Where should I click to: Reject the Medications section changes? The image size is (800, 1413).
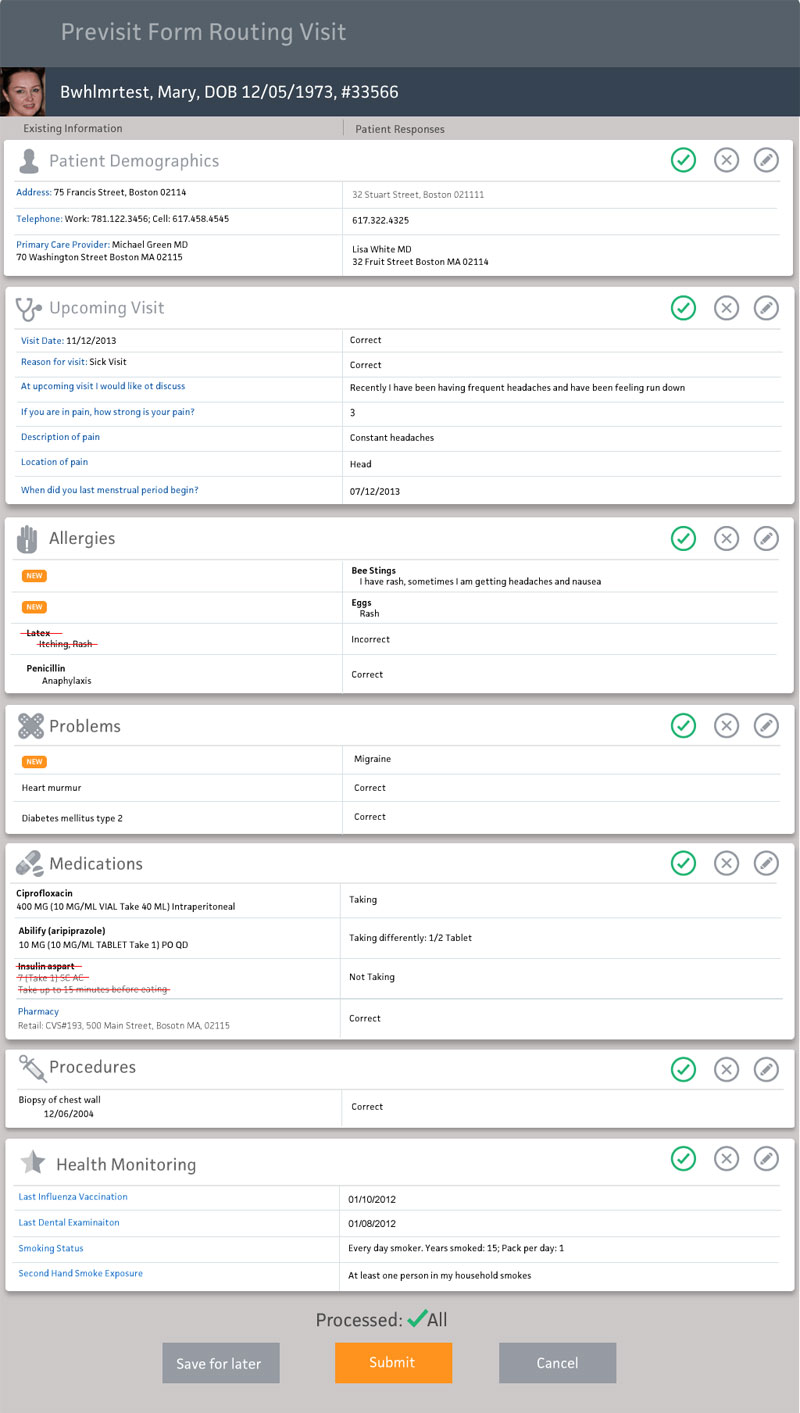point(726,863)
